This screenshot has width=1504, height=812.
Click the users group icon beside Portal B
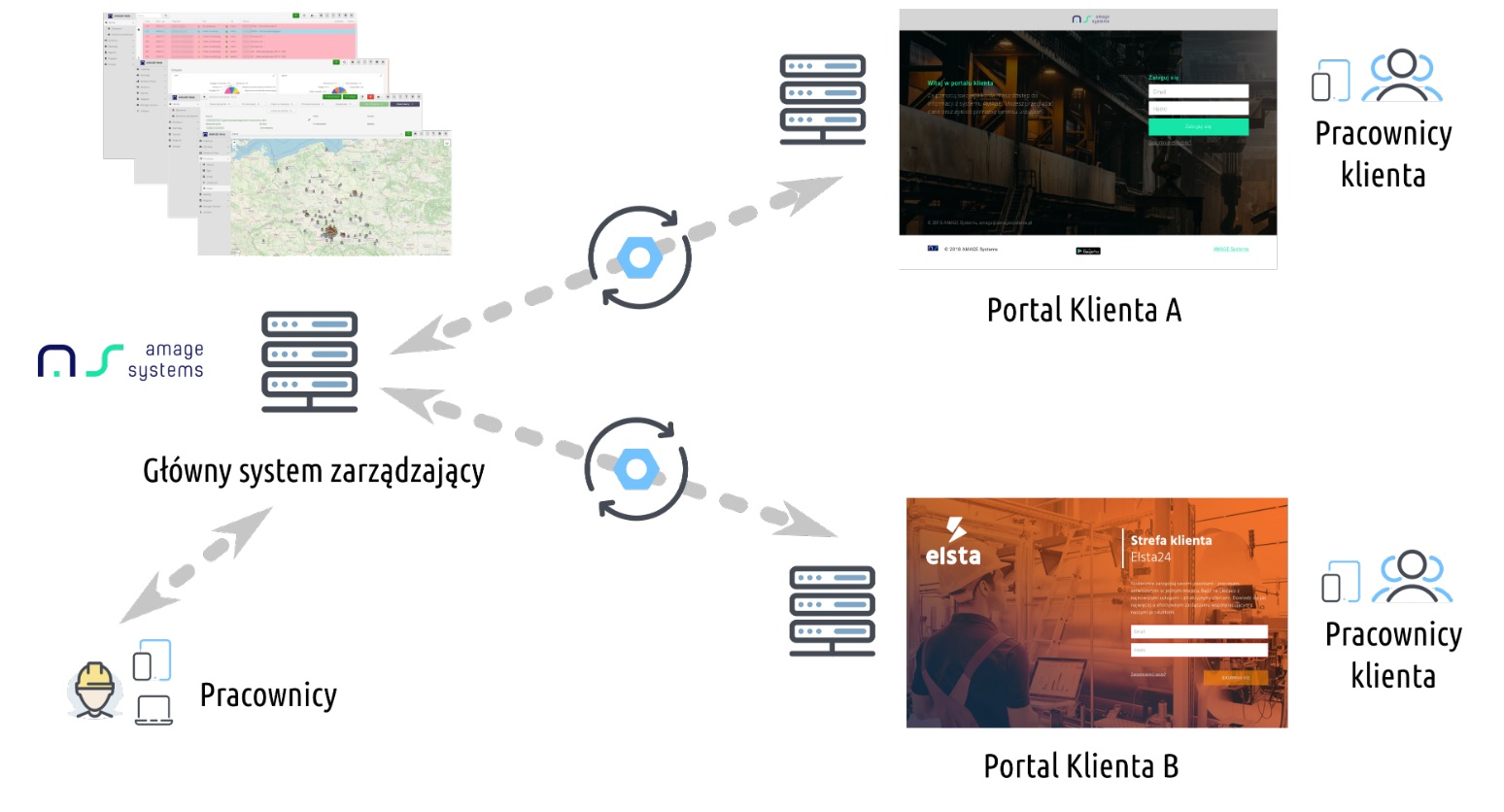[1412, 577]
